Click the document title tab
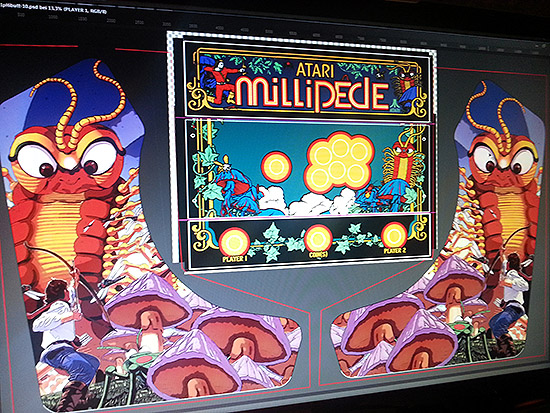 [x=53, y=9]
